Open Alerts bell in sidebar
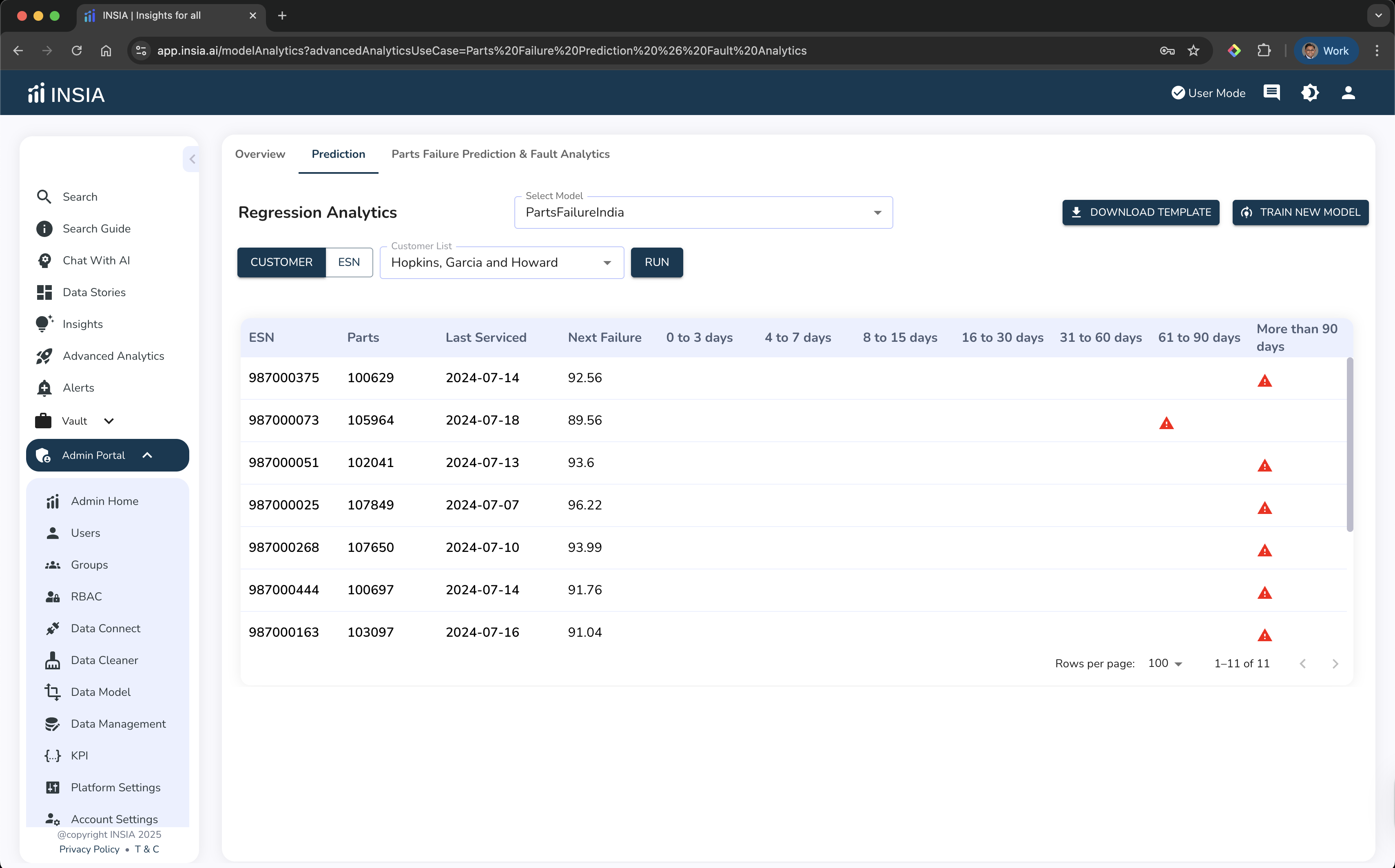This screenshot has width=1395, height=868. click(x=44, y=388)
